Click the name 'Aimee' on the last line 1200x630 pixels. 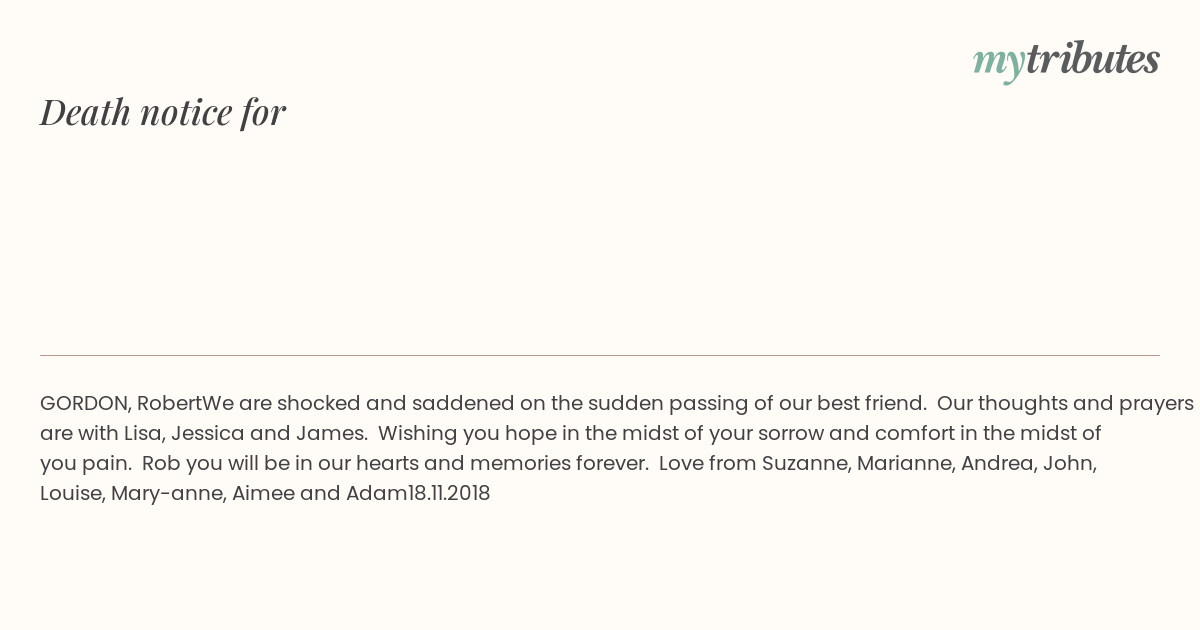click(x=262, y=494)
